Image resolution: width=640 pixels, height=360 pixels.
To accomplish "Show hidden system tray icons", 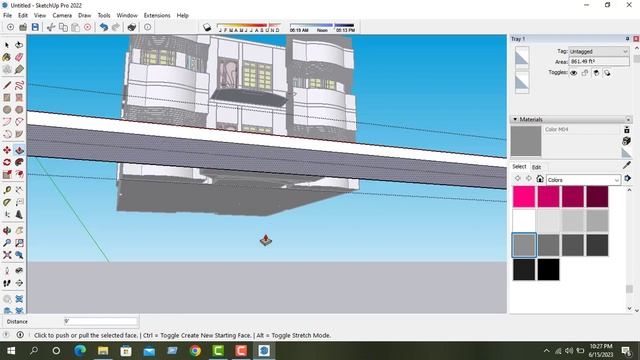I will tap(546, 351).
